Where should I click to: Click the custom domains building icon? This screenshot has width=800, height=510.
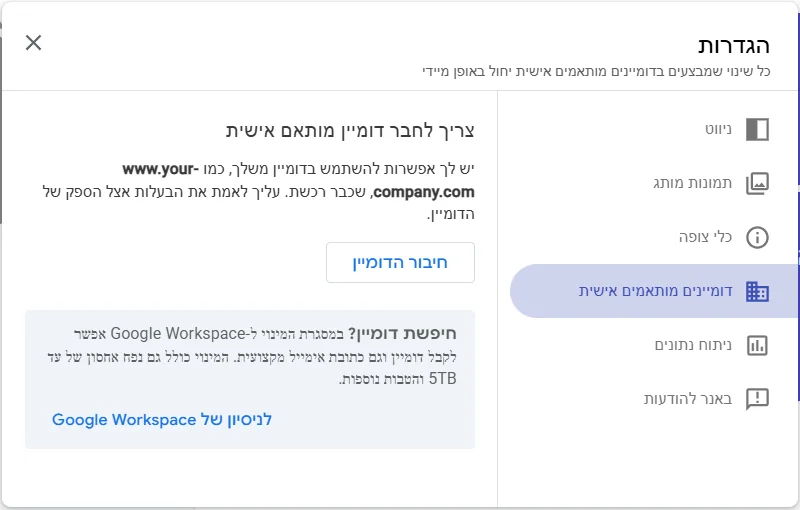click(757, 291)
